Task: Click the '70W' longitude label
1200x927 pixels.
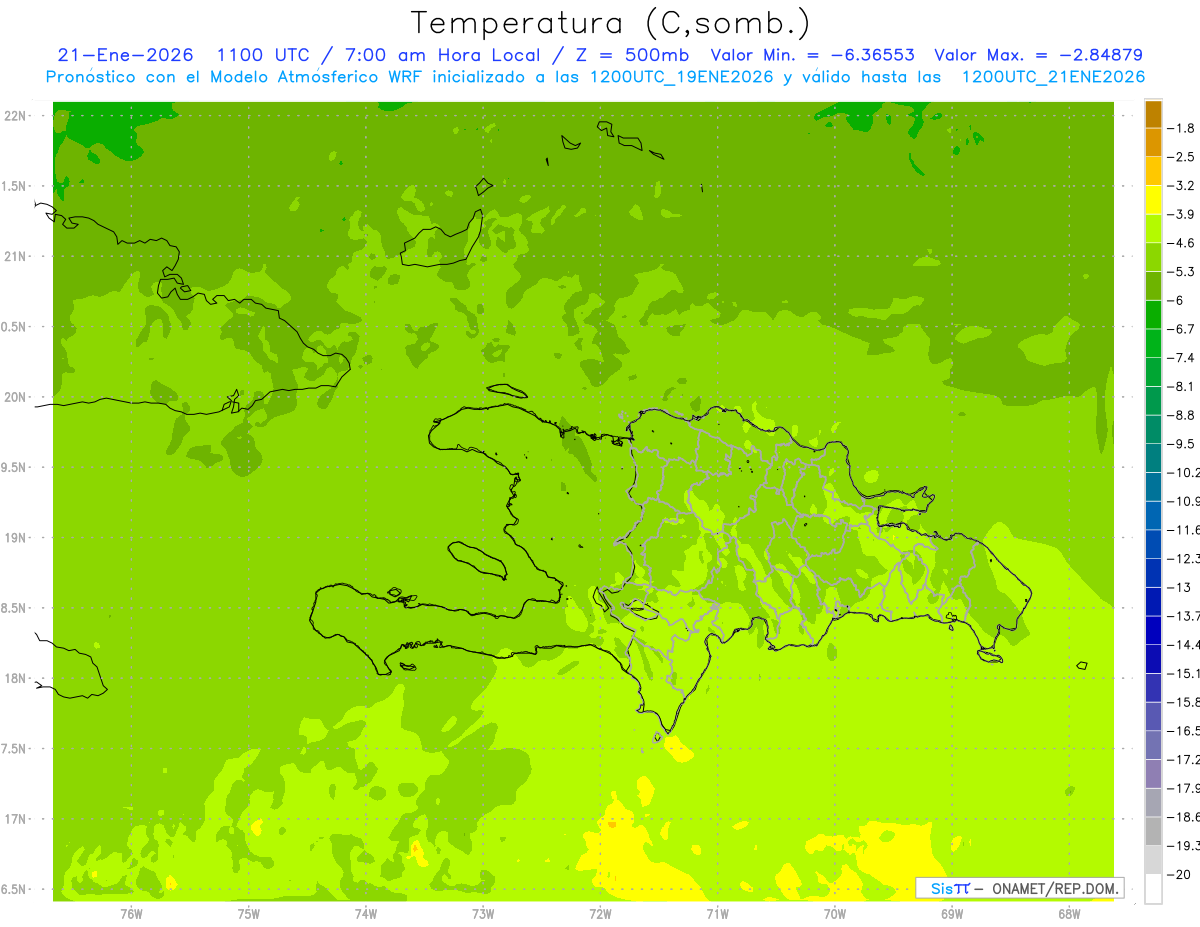Action: [x=835, y=913]
